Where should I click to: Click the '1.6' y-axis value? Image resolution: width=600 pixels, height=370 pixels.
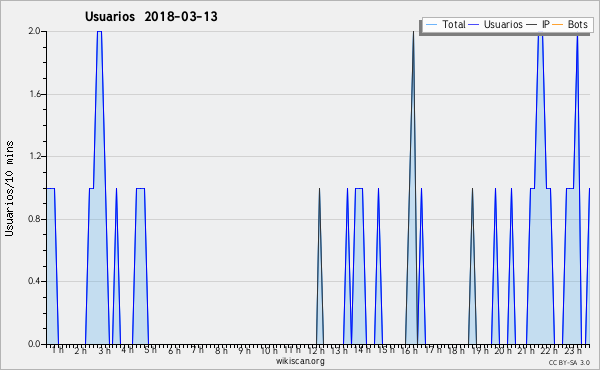tap(34, 94)
